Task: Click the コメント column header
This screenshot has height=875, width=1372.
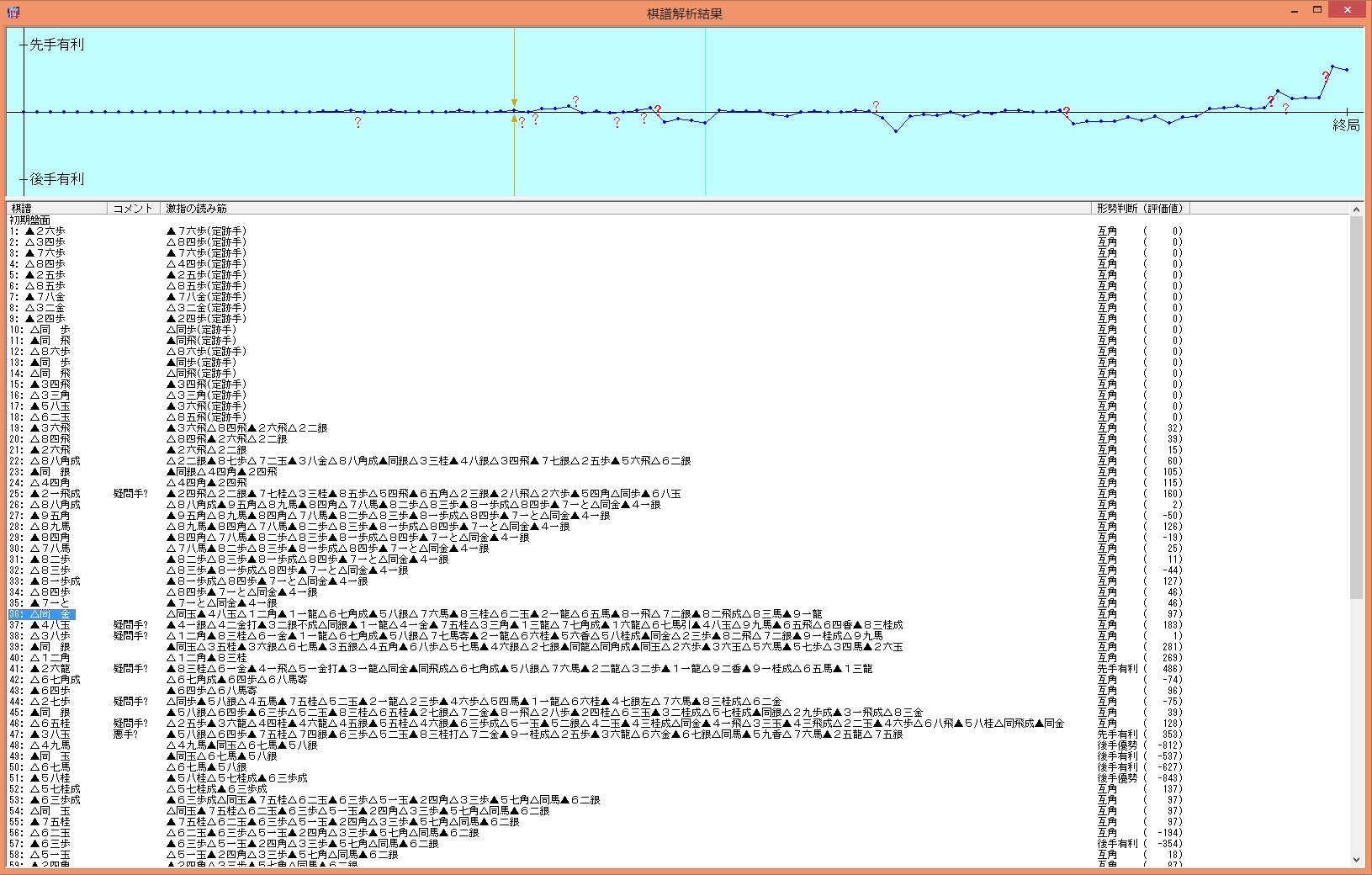Action: pos(133,209)
